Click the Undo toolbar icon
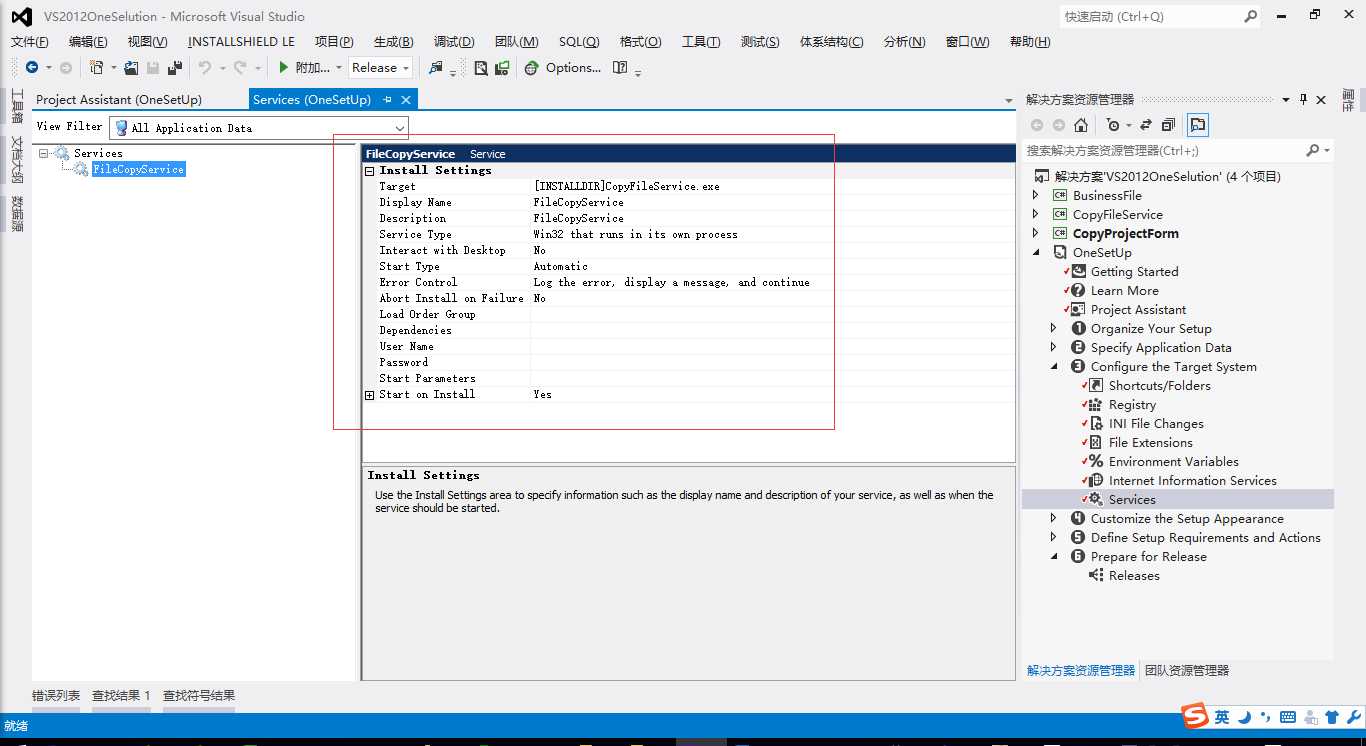 coord(204,68)
